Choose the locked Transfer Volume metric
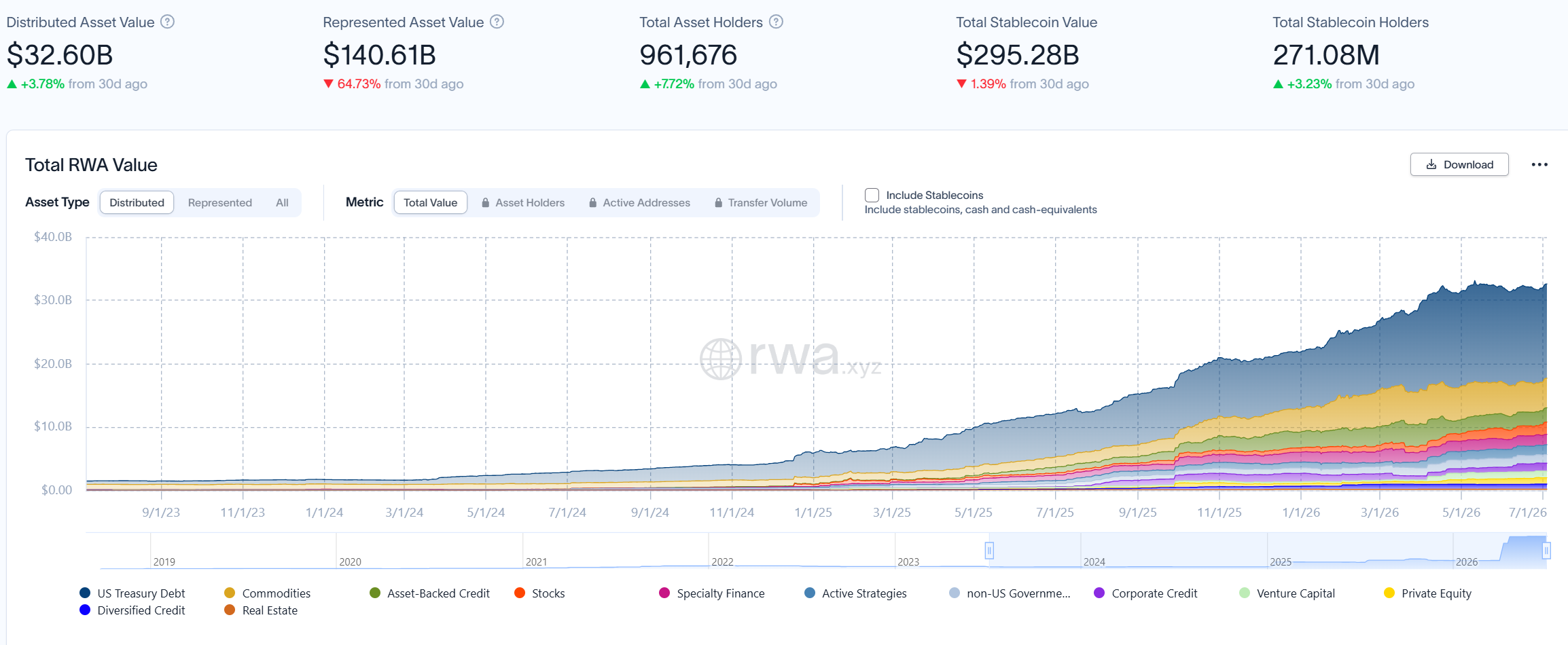Viewport: 1568px width, 645px height. (x=761, y=202)
